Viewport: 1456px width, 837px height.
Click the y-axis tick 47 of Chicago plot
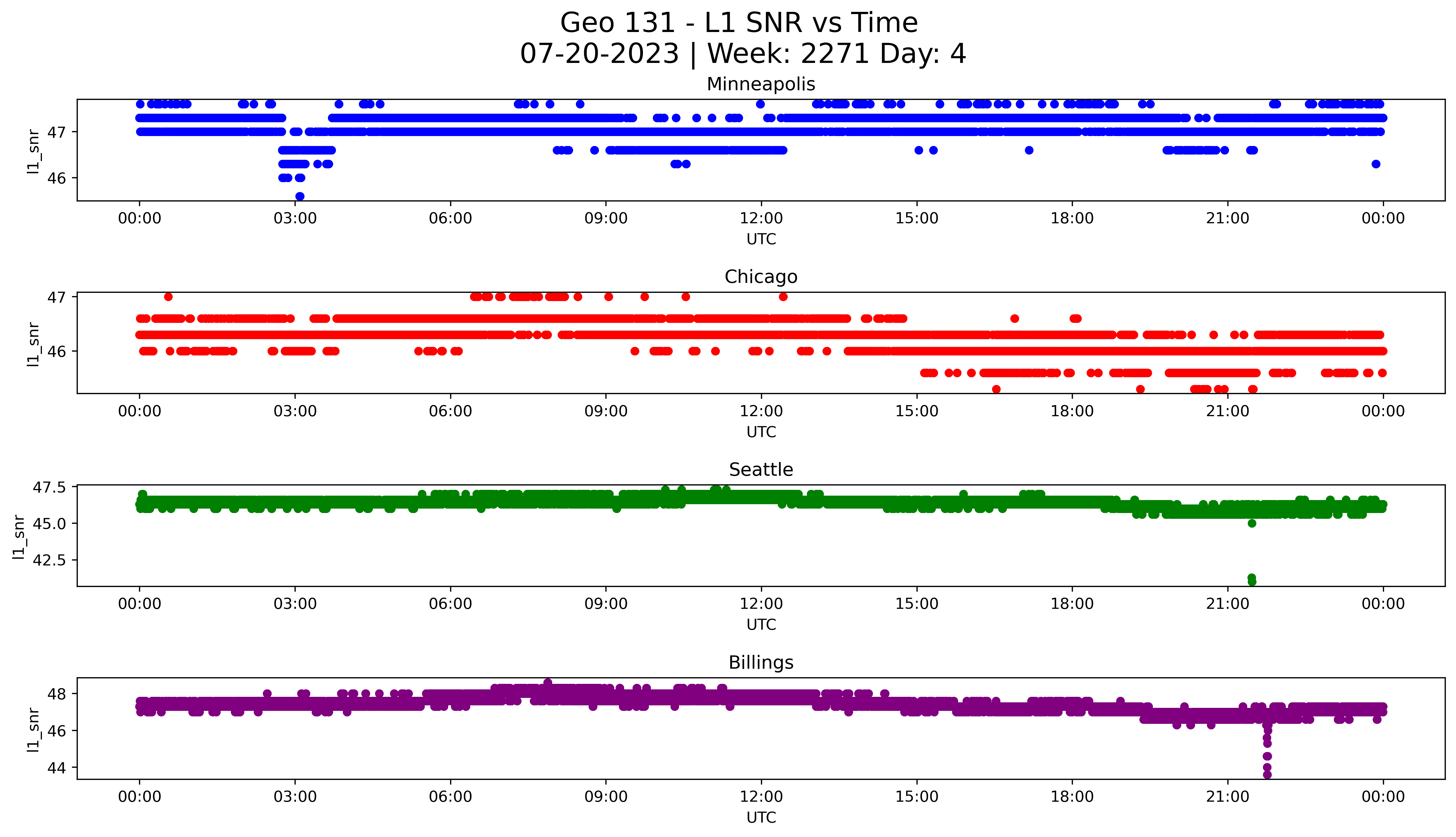click(x=57, y=297)
